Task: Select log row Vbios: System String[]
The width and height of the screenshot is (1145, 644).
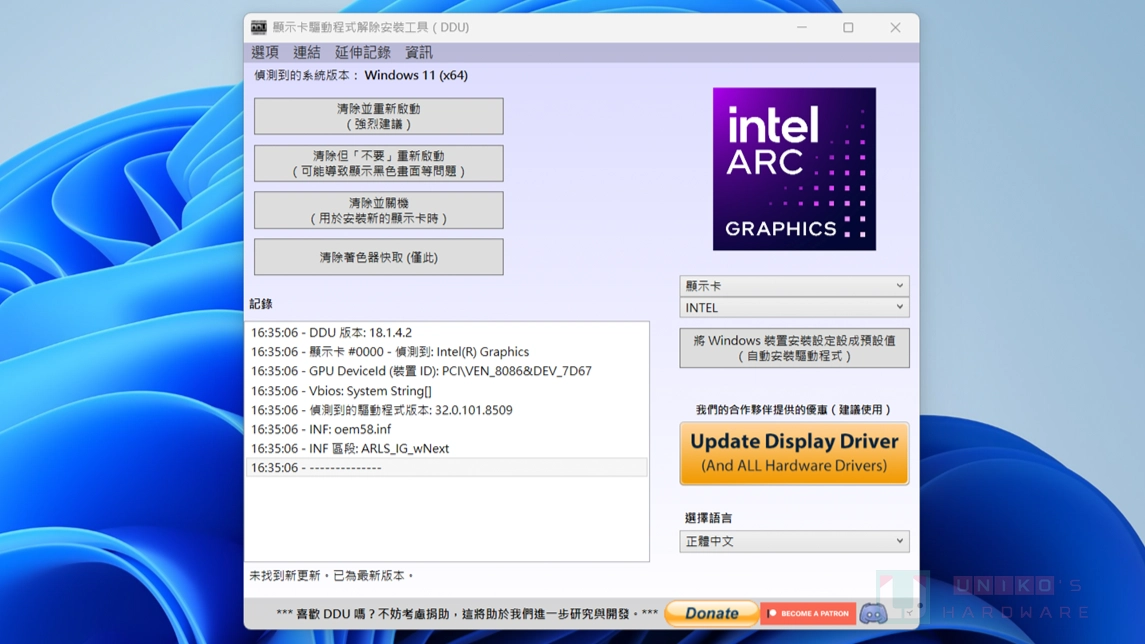Action: 447,391
